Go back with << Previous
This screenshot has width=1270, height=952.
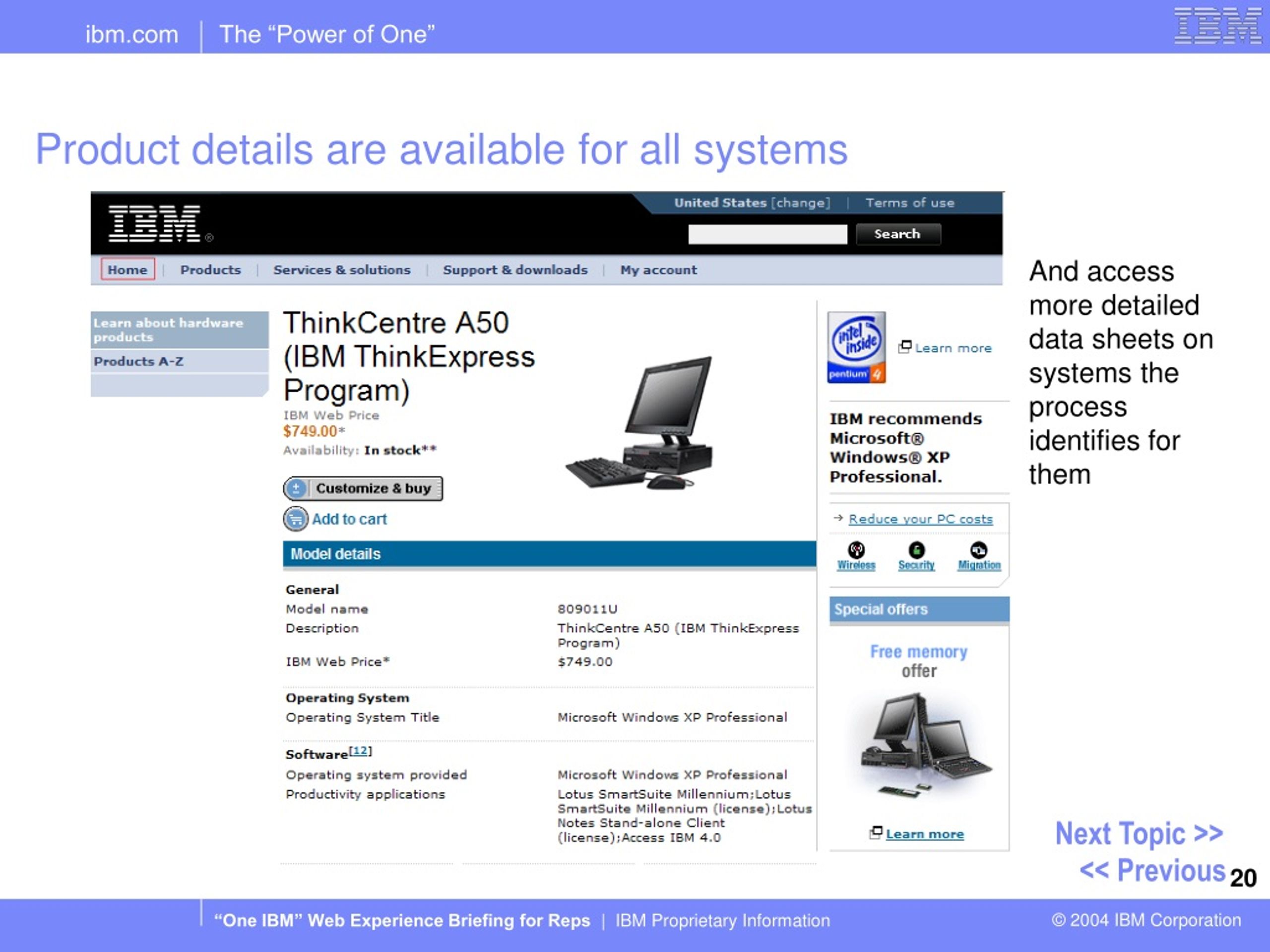pyautogui.click(x=1152, y=870)
